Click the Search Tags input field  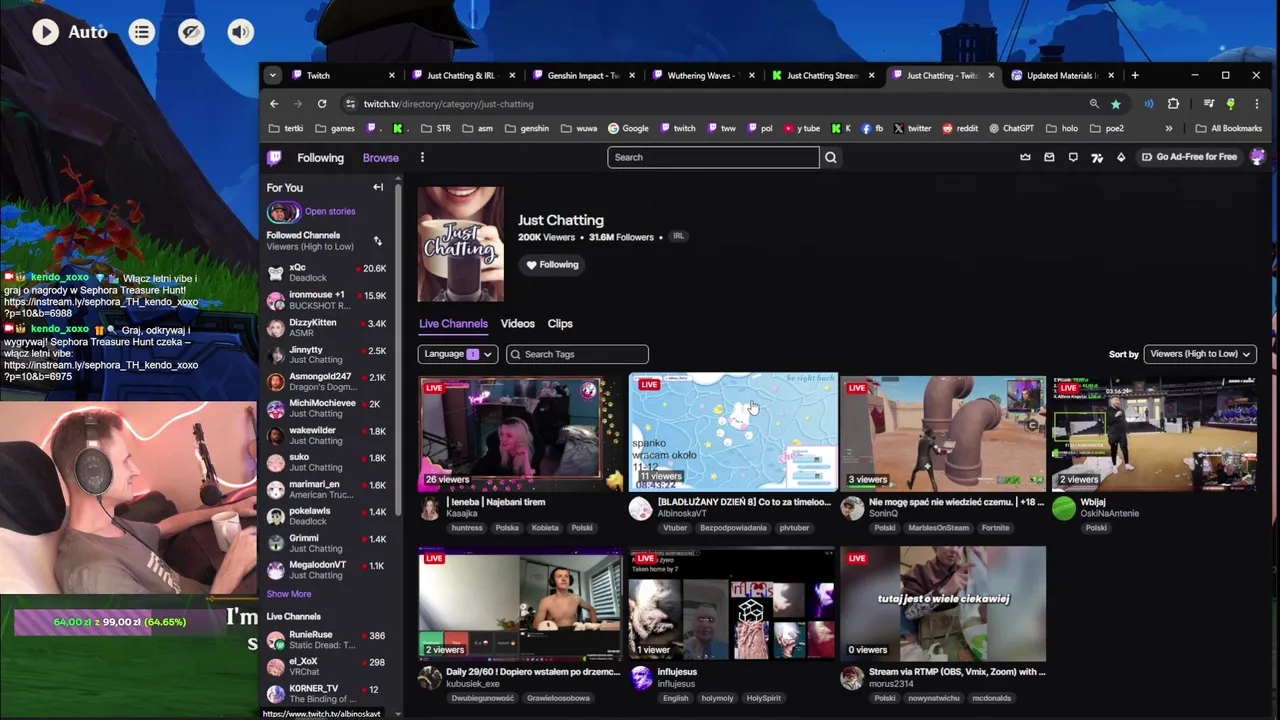coord(577,354)
